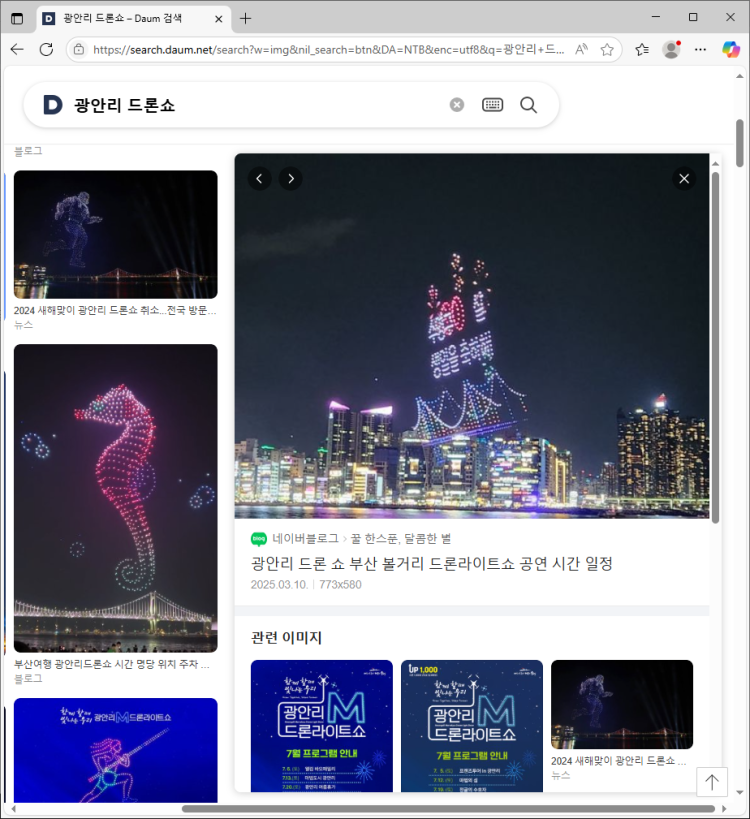Click 2025.03.10. date text

pos(279,584)
